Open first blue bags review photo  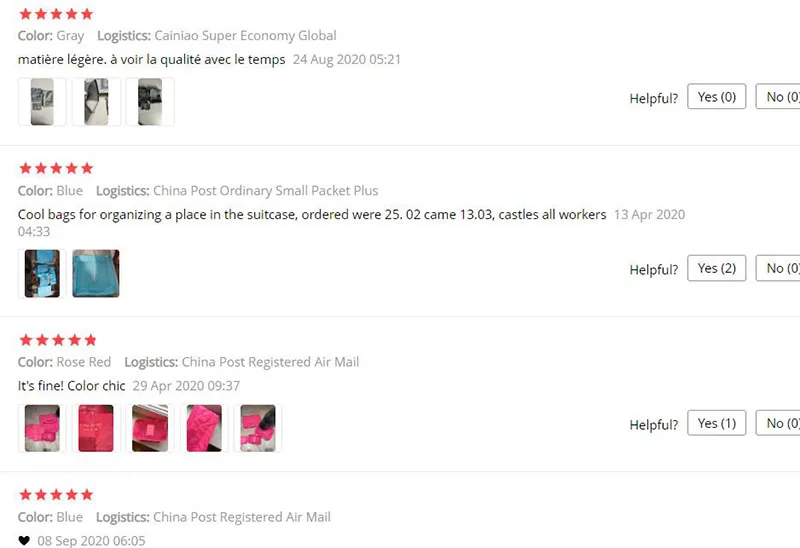[42, 273]
